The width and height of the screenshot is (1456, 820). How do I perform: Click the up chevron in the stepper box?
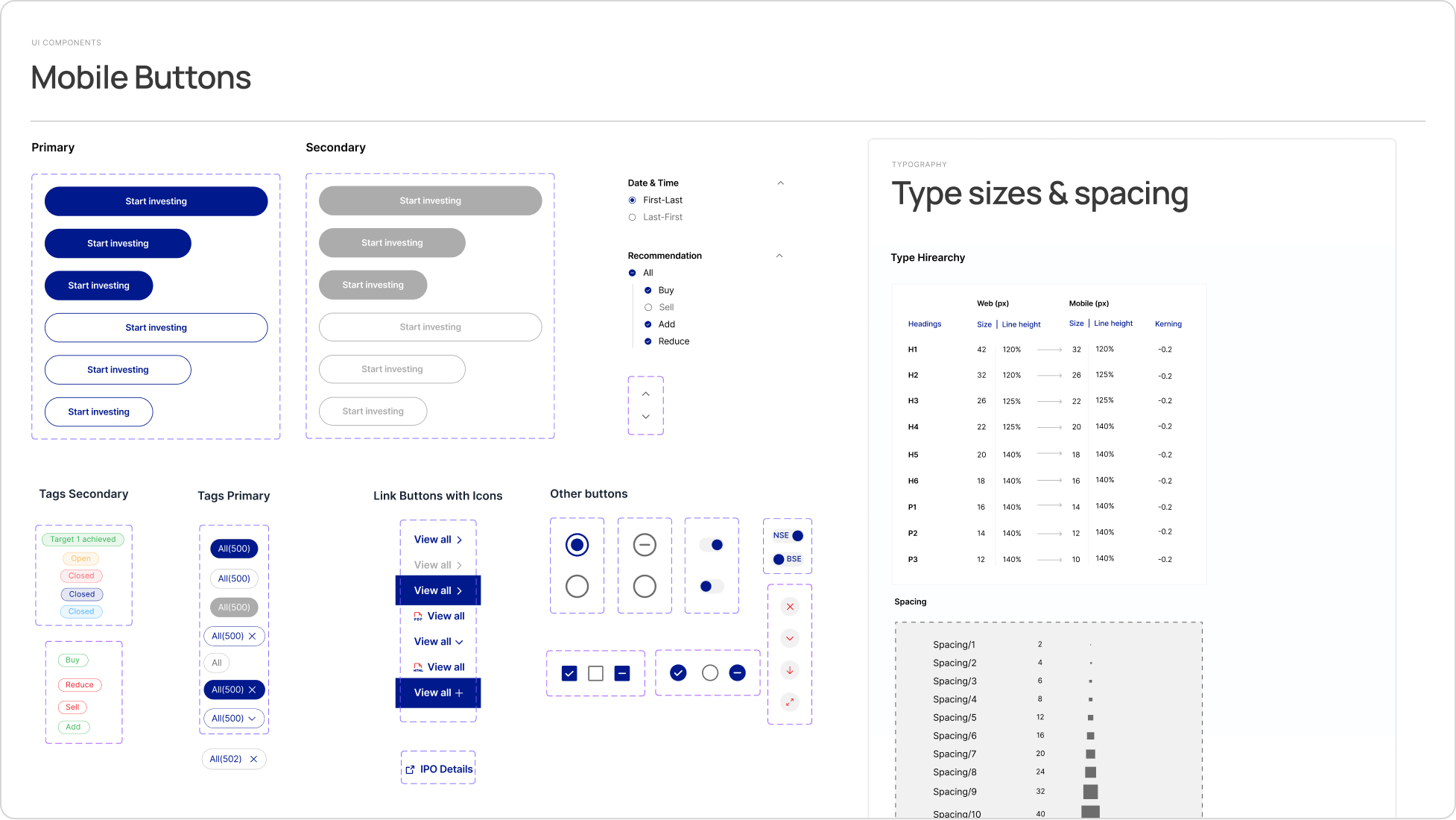646,394
